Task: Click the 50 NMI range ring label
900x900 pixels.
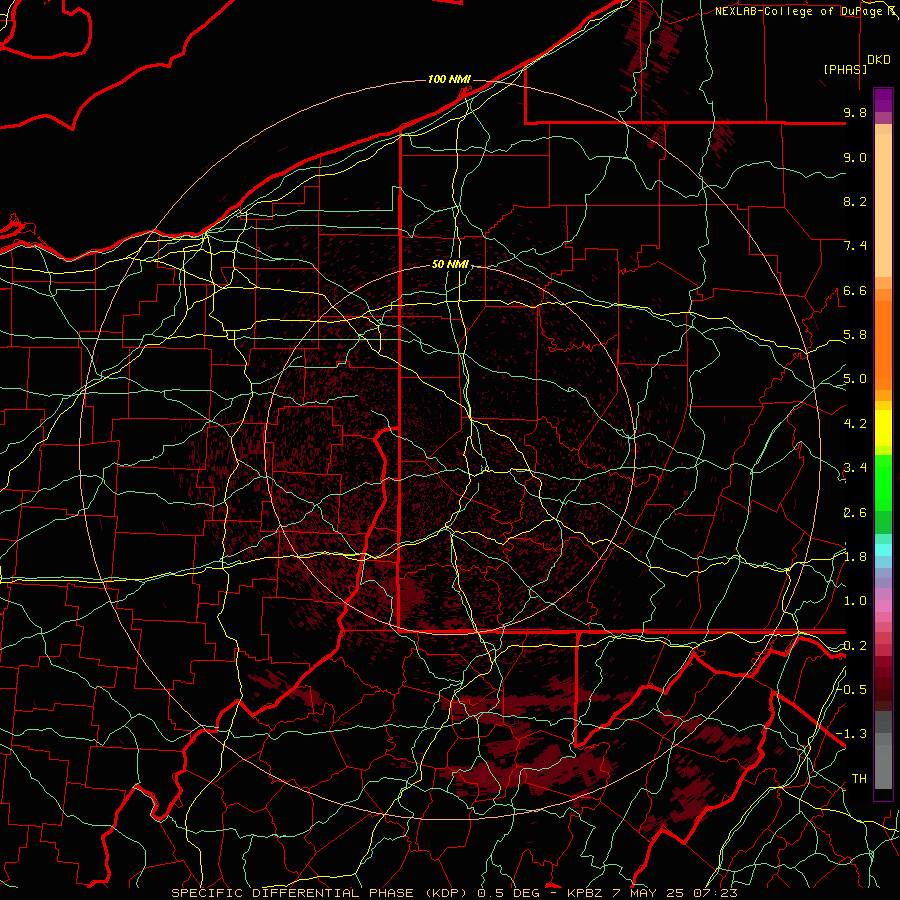Action: [451, 264]
